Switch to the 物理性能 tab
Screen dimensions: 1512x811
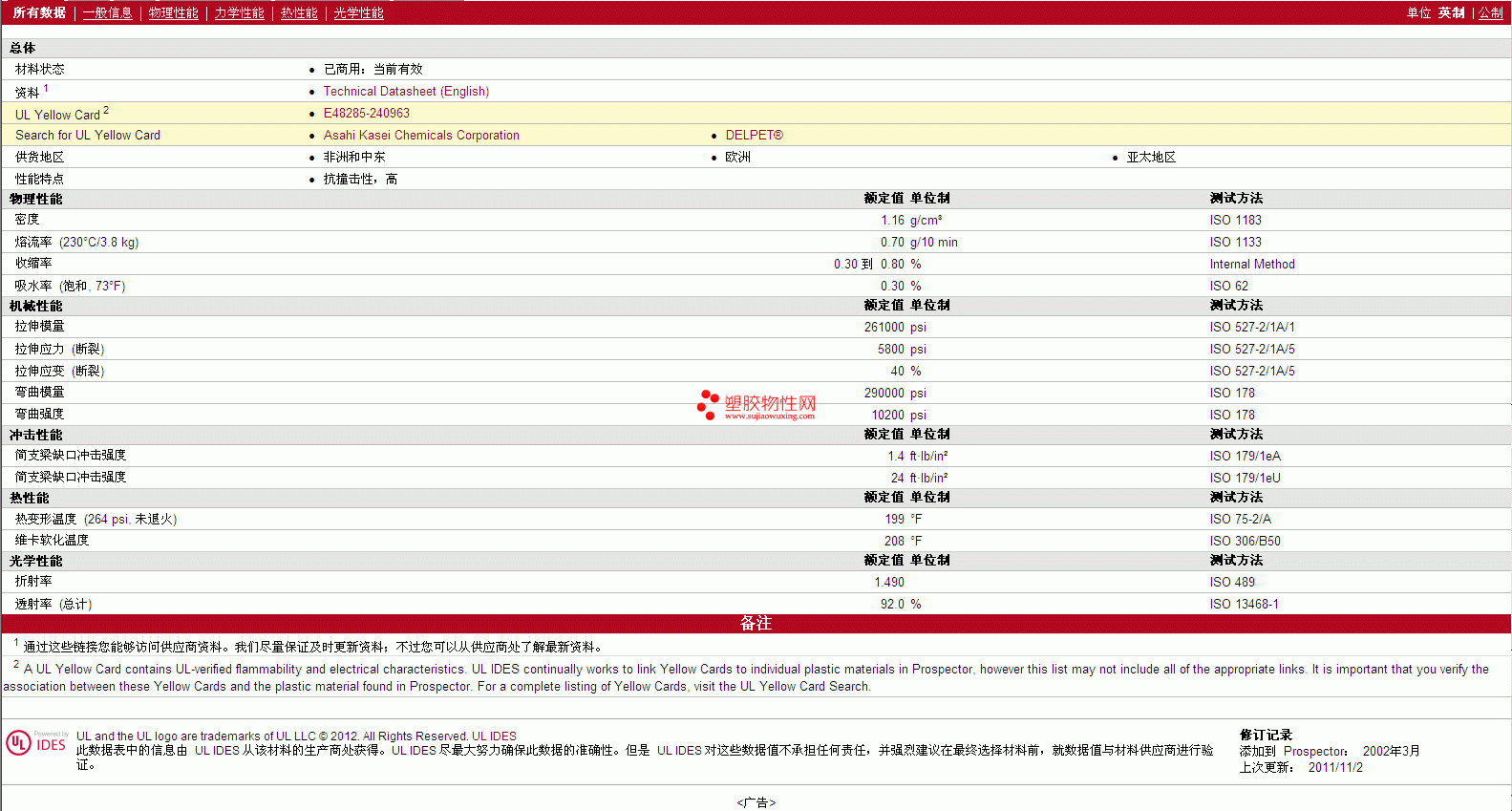tap(174, 12)
